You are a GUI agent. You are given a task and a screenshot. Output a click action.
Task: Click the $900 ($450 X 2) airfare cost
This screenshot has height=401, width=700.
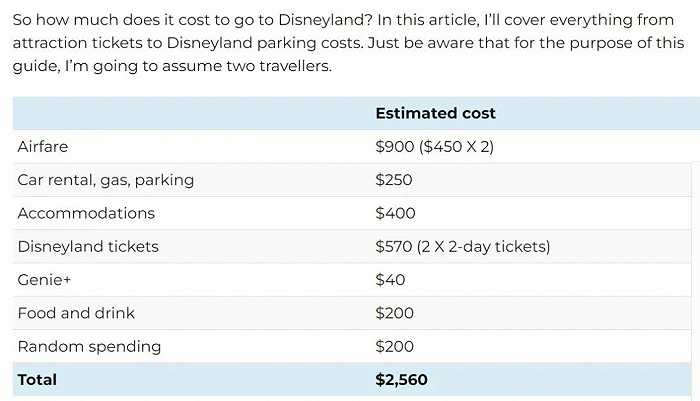(x=434, y=147)
